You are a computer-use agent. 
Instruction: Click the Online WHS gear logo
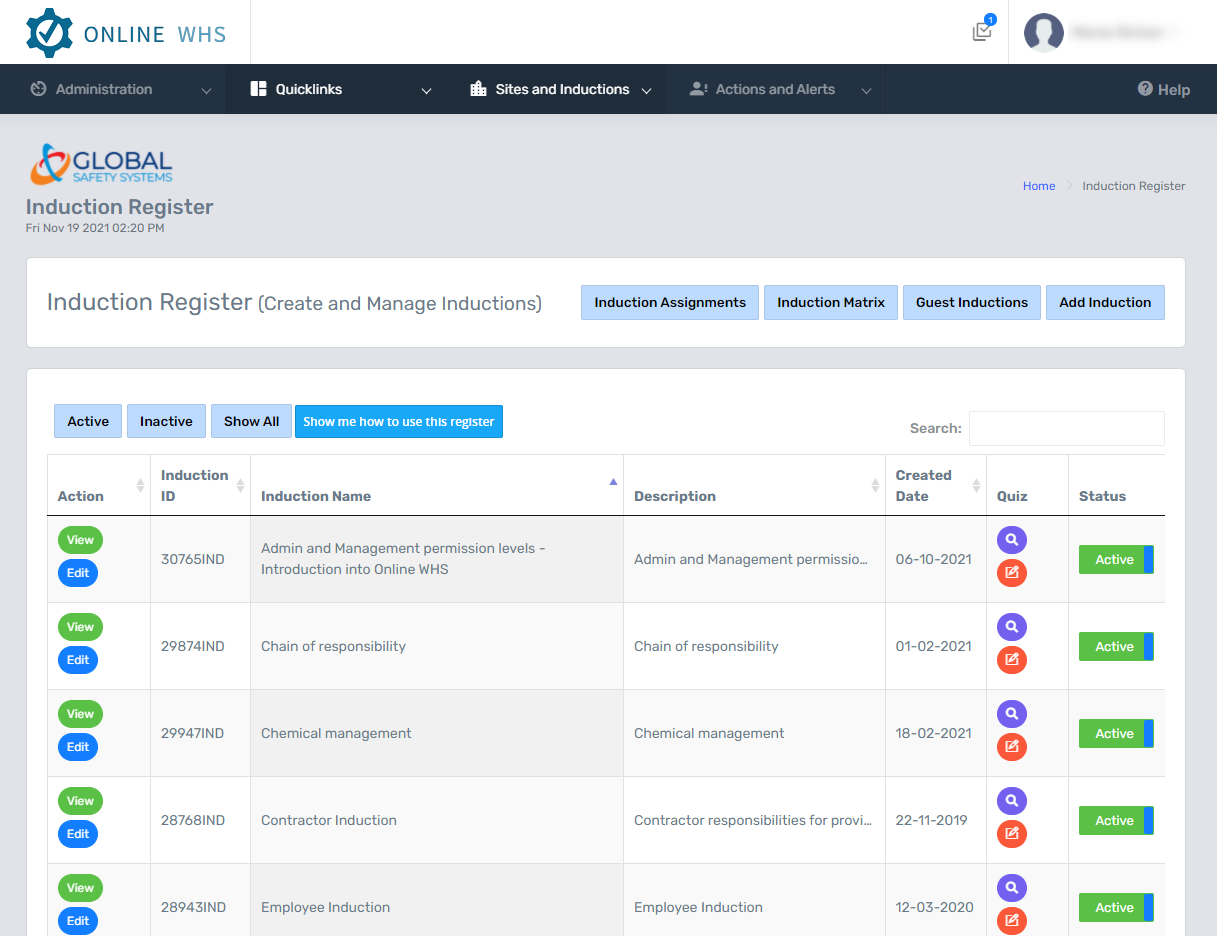(x=49, y=33)
